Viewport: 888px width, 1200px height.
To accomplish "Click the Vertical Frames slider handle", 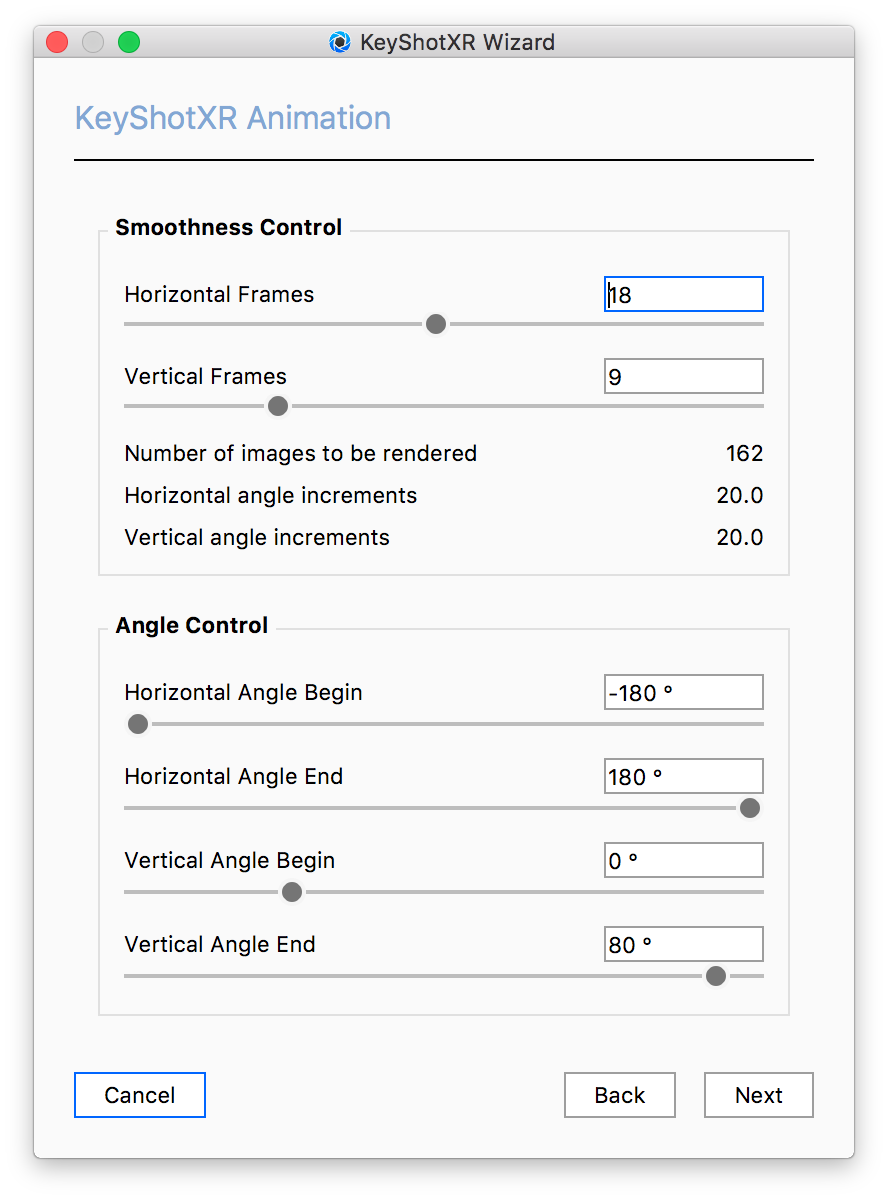I will [x=277, y=406].
